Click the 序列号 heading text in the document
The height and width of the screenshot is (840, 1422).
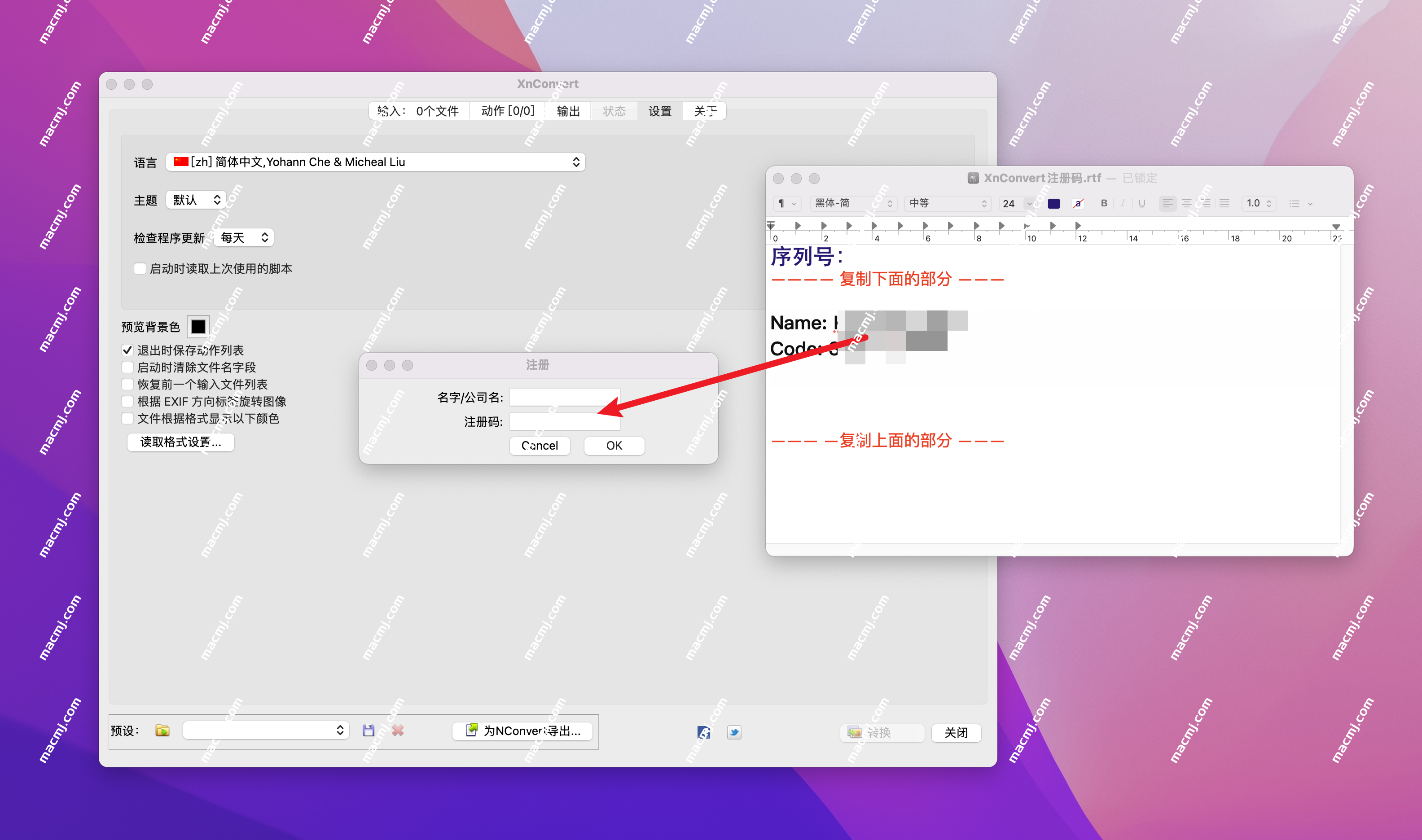tap(807, 256)
